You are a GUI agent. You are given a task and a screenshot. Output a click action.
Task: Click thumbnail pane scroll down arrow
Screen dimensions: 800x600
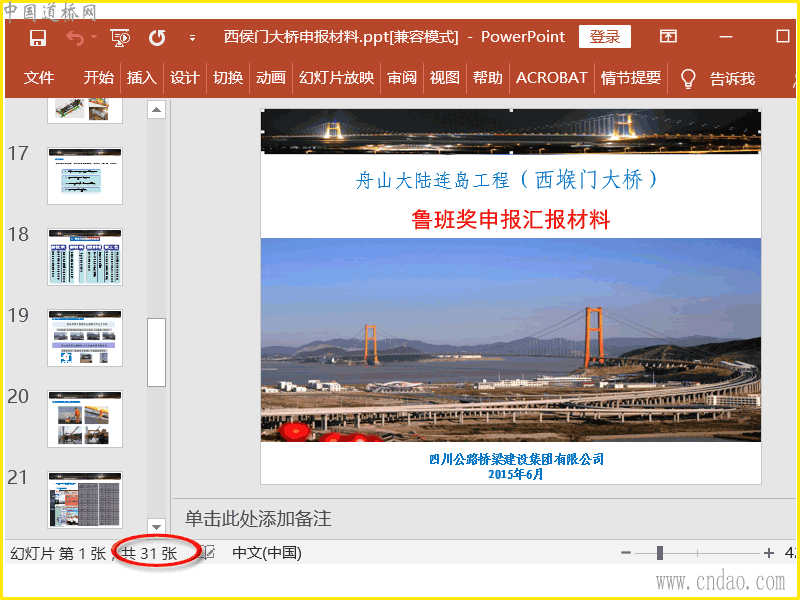pos(157,526)
